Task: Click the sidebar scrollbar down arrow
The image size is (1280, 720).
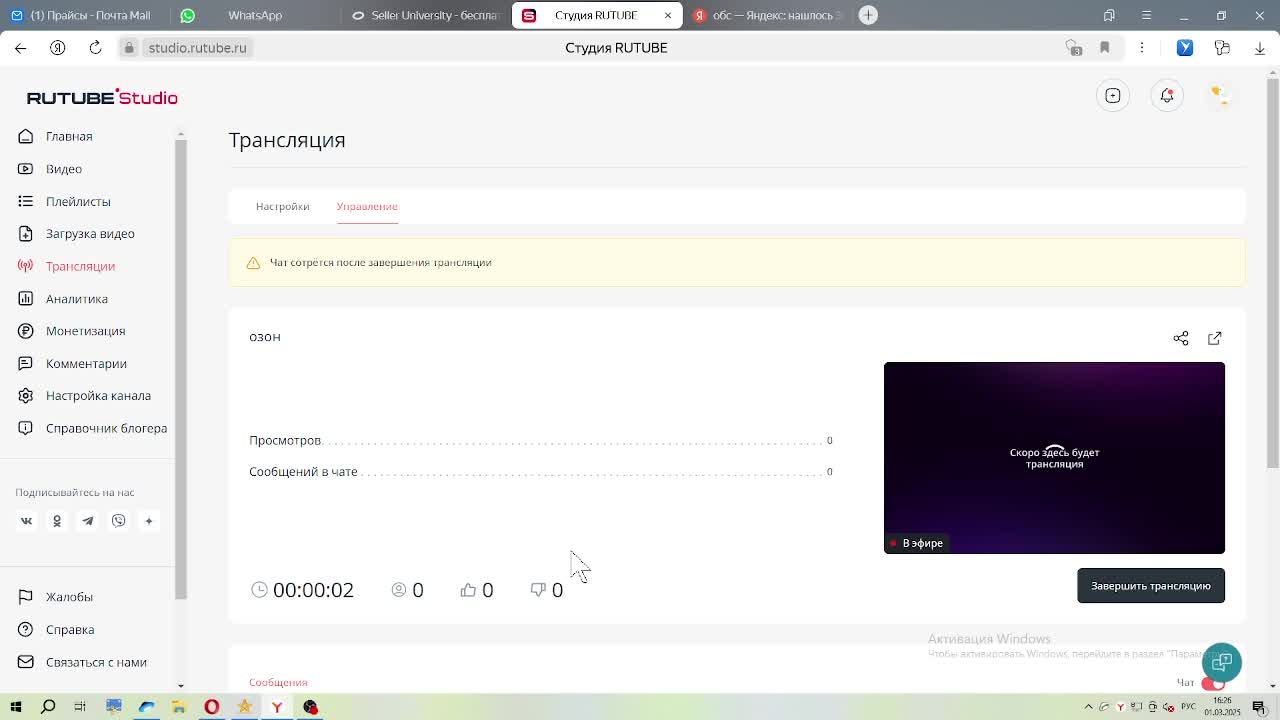Action: 181,686
